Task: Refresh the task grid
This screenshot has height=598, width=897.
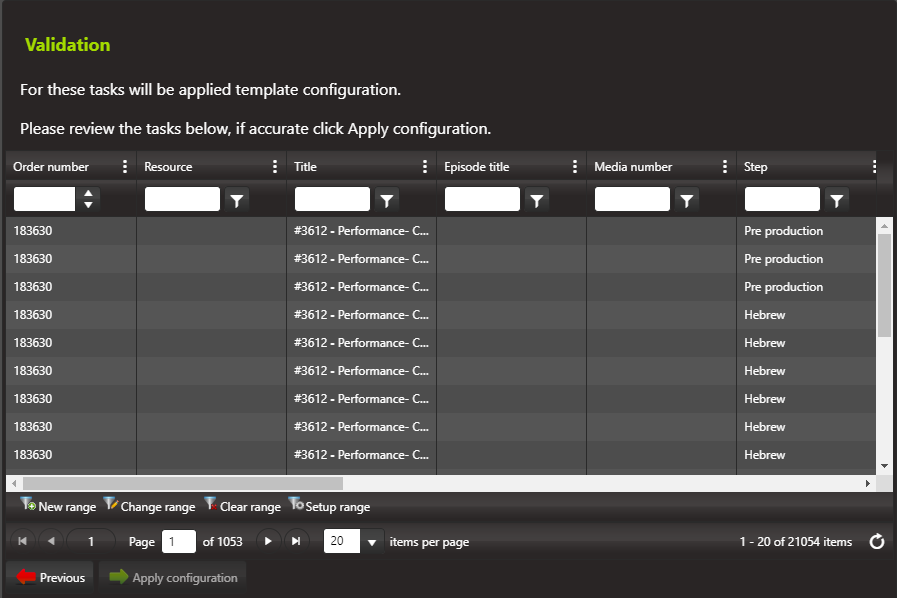Action: [877, 542]
